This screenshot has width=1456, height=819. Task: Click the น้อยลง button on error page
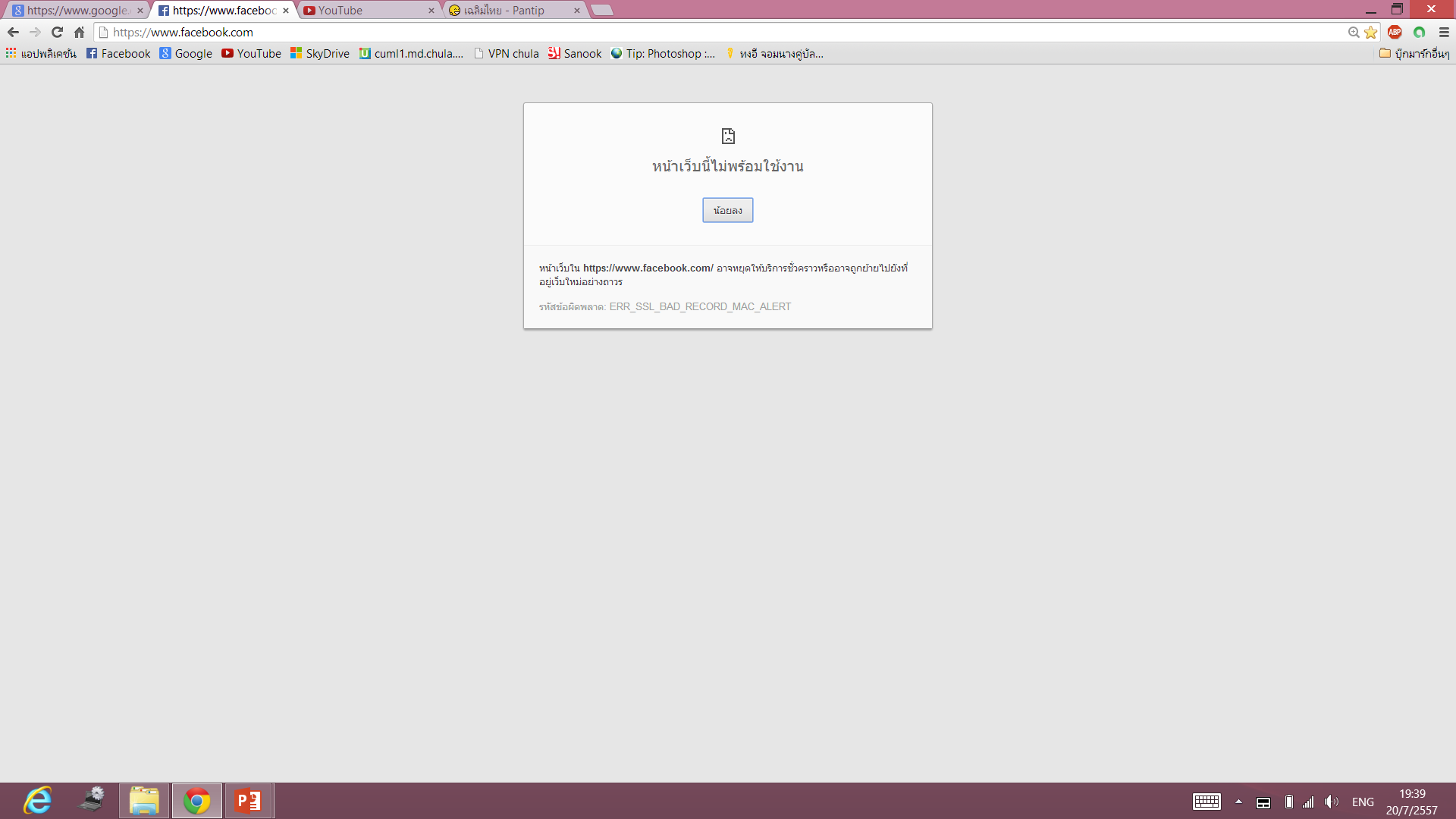point(727,210)
